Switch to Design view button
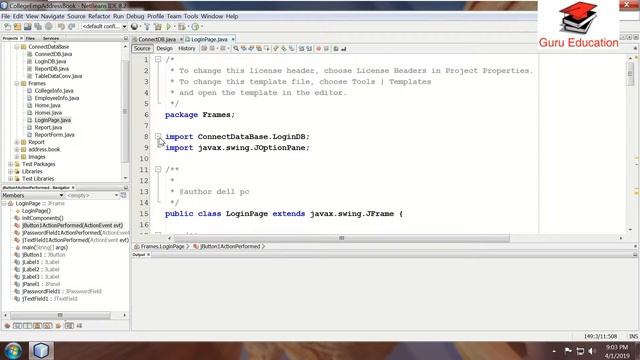The image size is (640, 360). 164,49
